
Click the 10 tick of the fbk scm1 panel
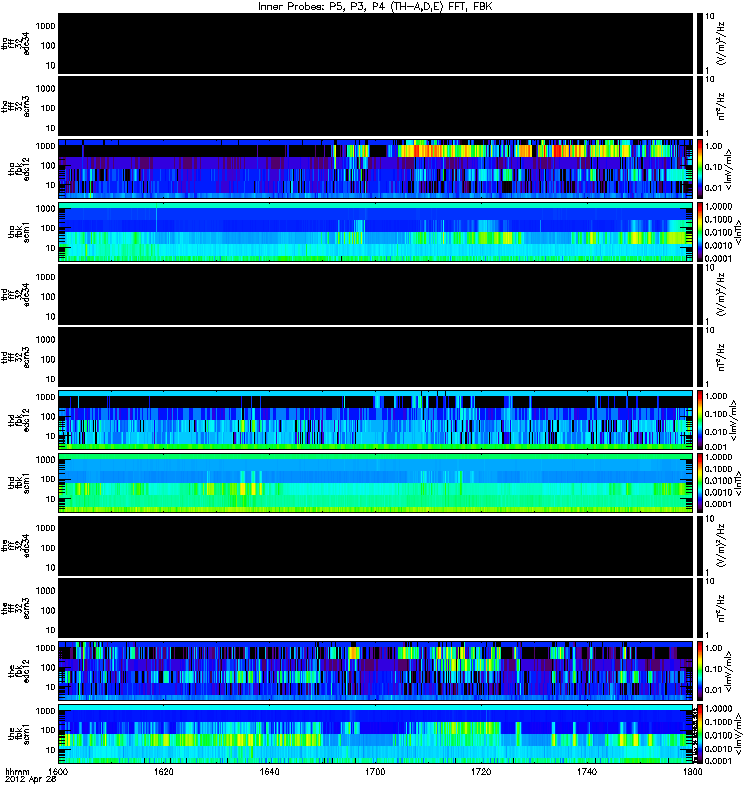pos(51,750)
